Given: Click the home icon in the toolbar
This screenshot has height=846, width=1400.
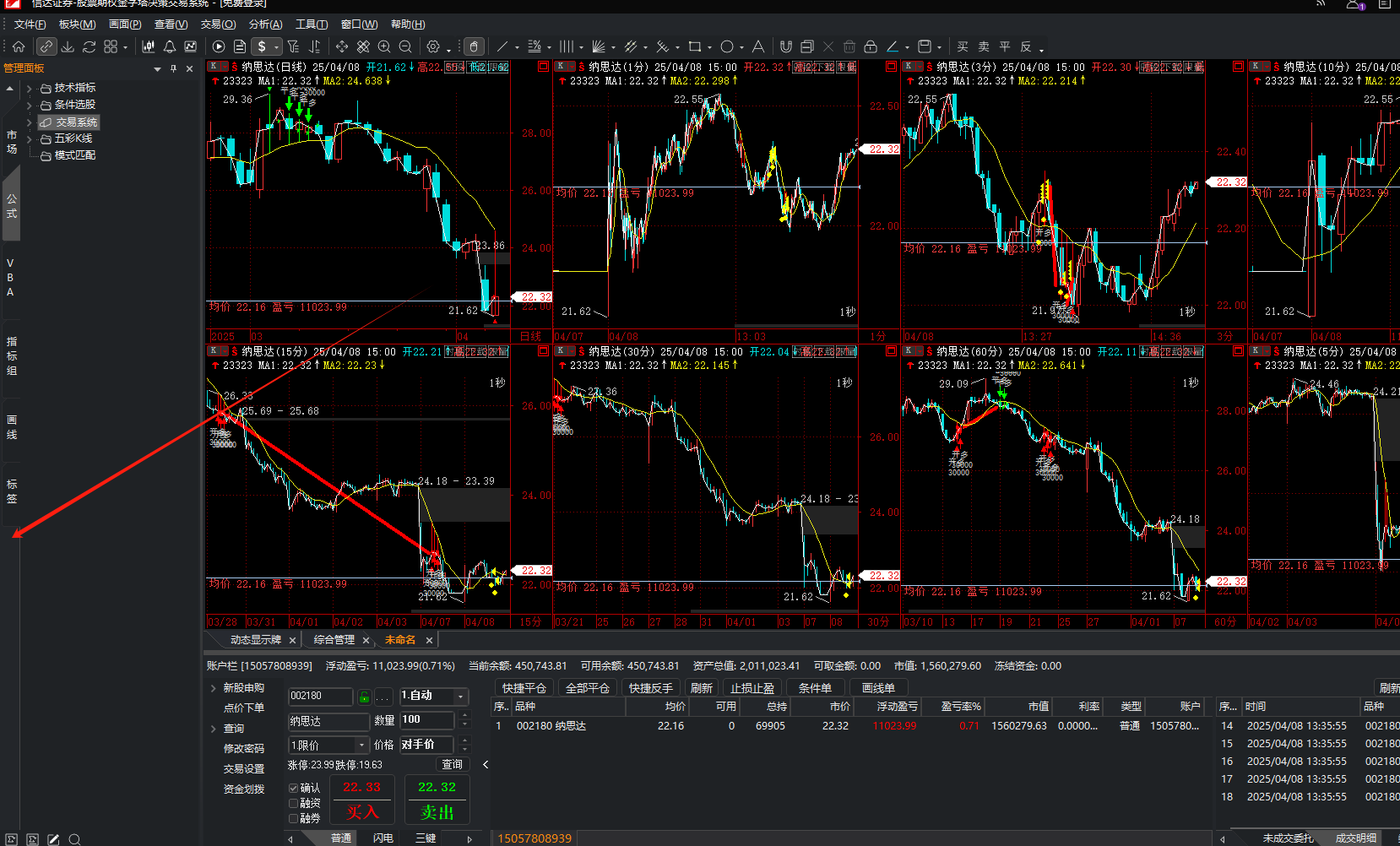Looking at the screenshot, I should click(x=19, y=46).
